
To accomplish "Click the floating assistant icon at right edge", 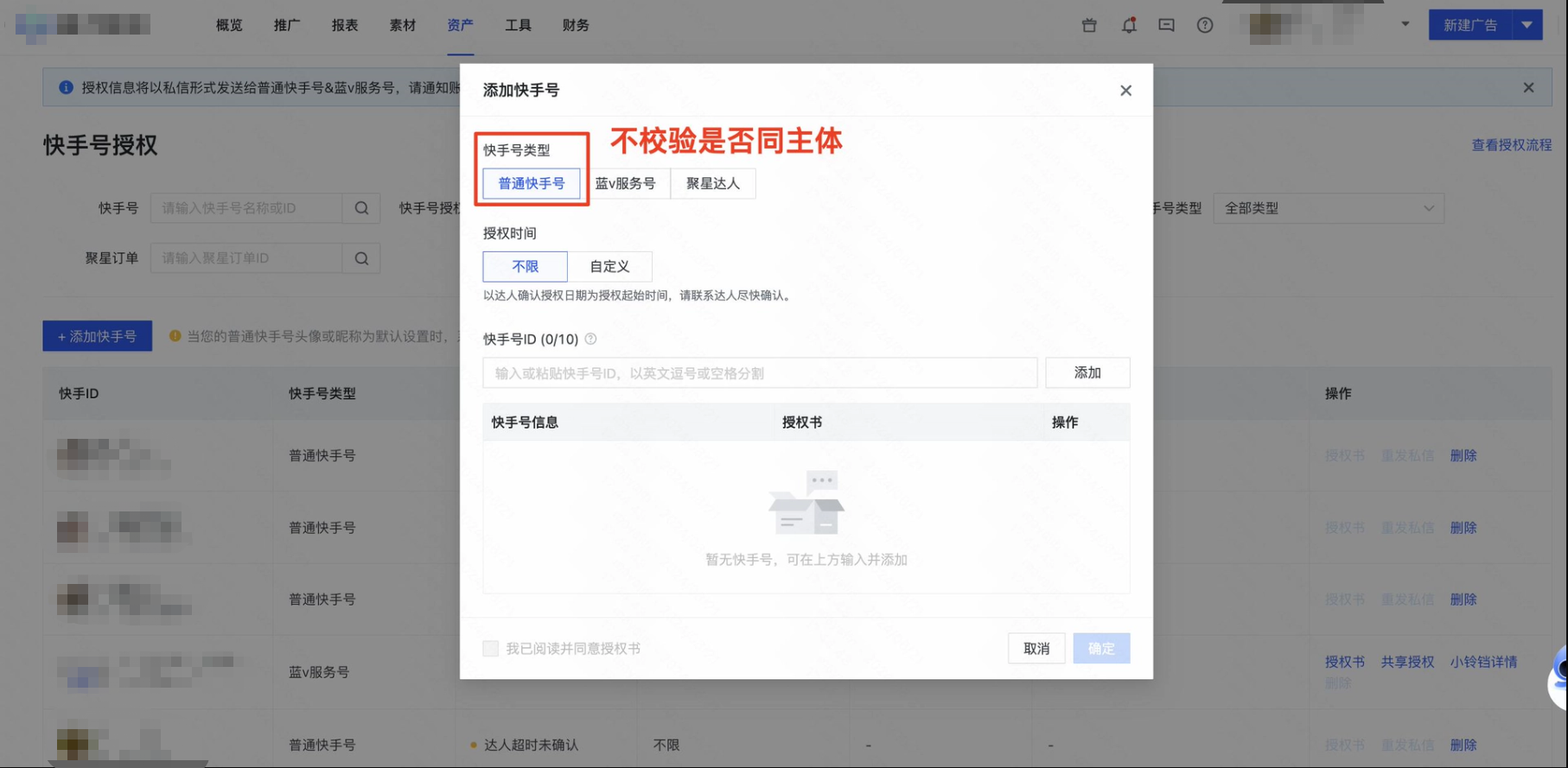I will [x=1558, y=678].
